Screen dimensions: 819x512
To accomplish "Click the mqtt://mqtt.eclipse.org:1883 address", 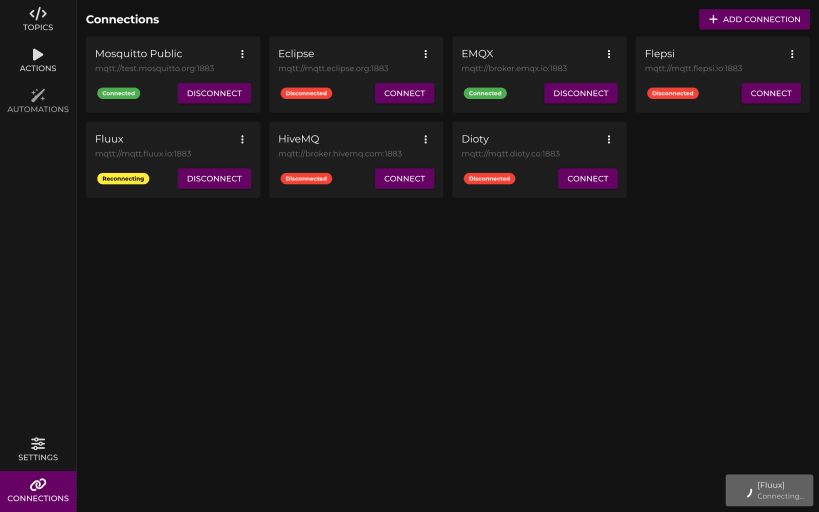I will pos(333,68).
